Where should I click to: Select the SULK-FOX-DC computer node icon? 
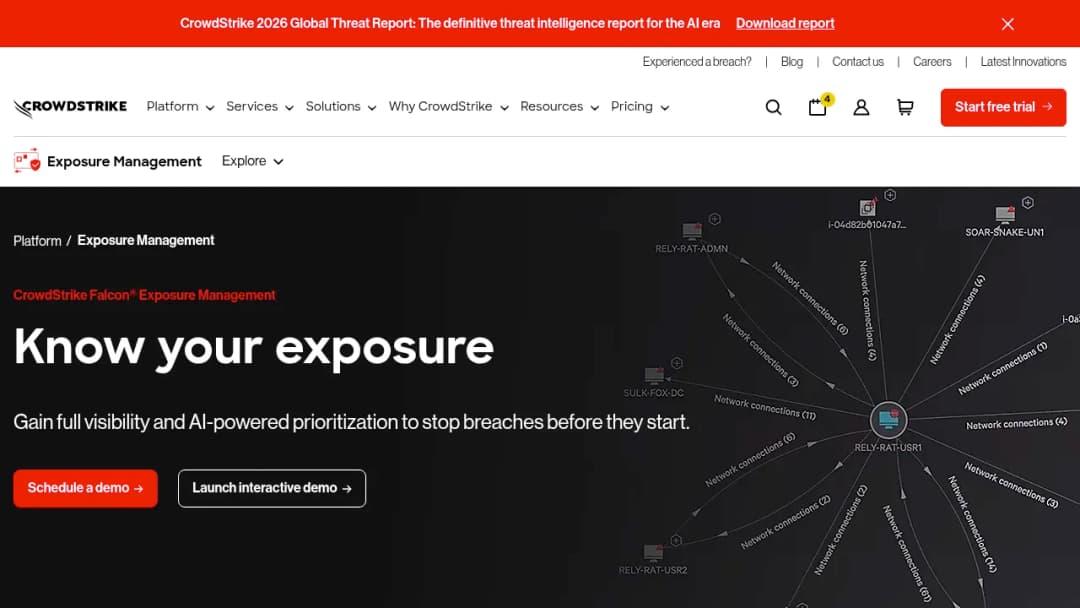pos(654,376)
